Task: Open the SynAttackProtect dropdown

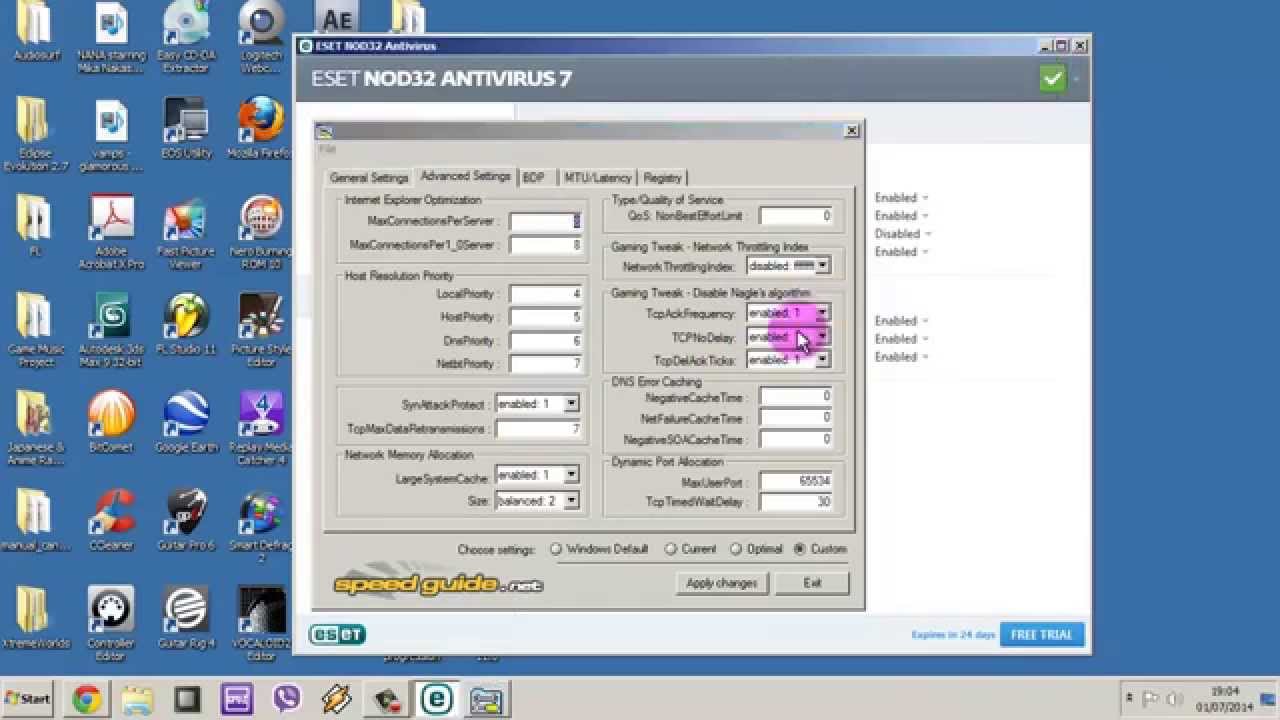Action: pos(571,404)
